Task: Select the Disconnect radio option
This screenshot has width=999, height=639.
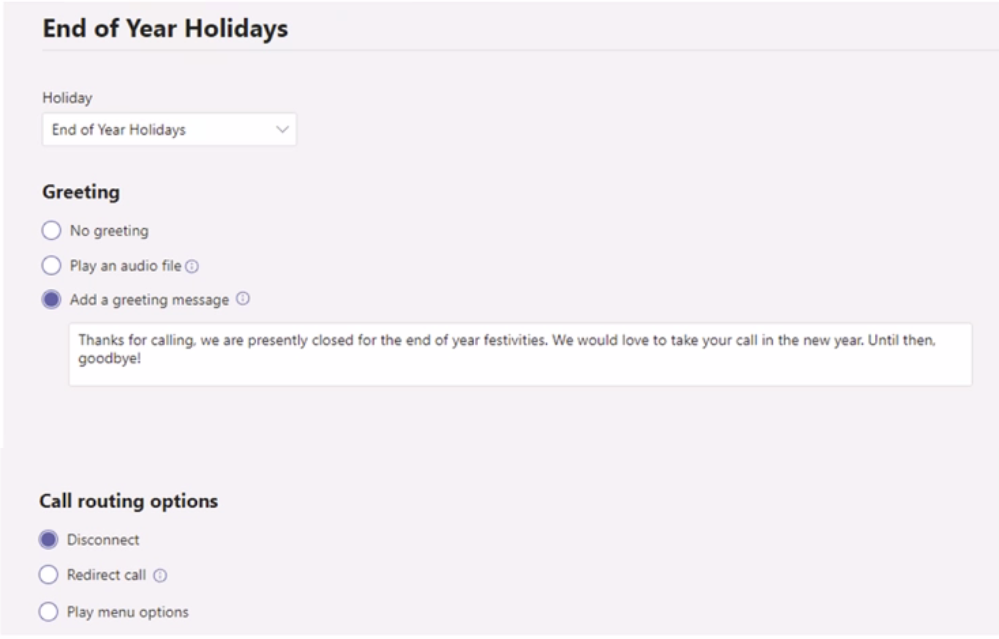Action: pyautogui.click(x=48, y=540)
